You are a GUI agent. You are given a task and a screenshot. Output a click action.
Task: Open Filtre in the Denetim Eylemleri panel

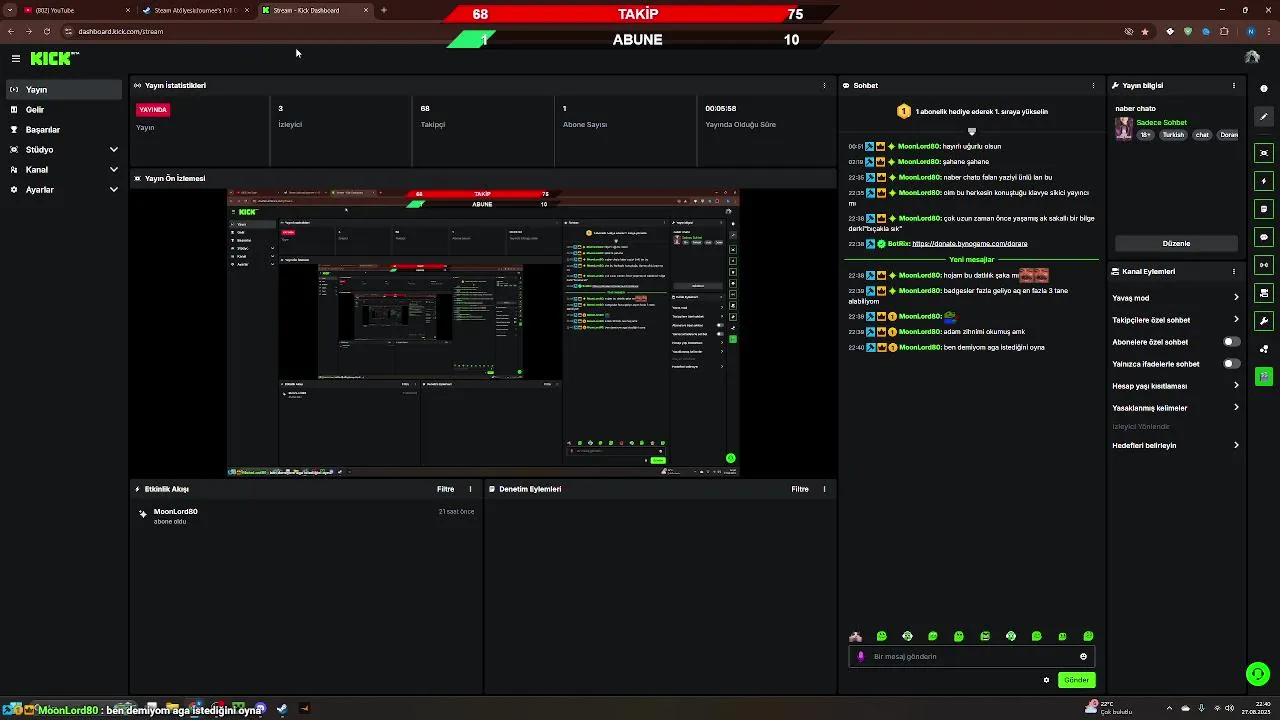click(x=800, y=490)
